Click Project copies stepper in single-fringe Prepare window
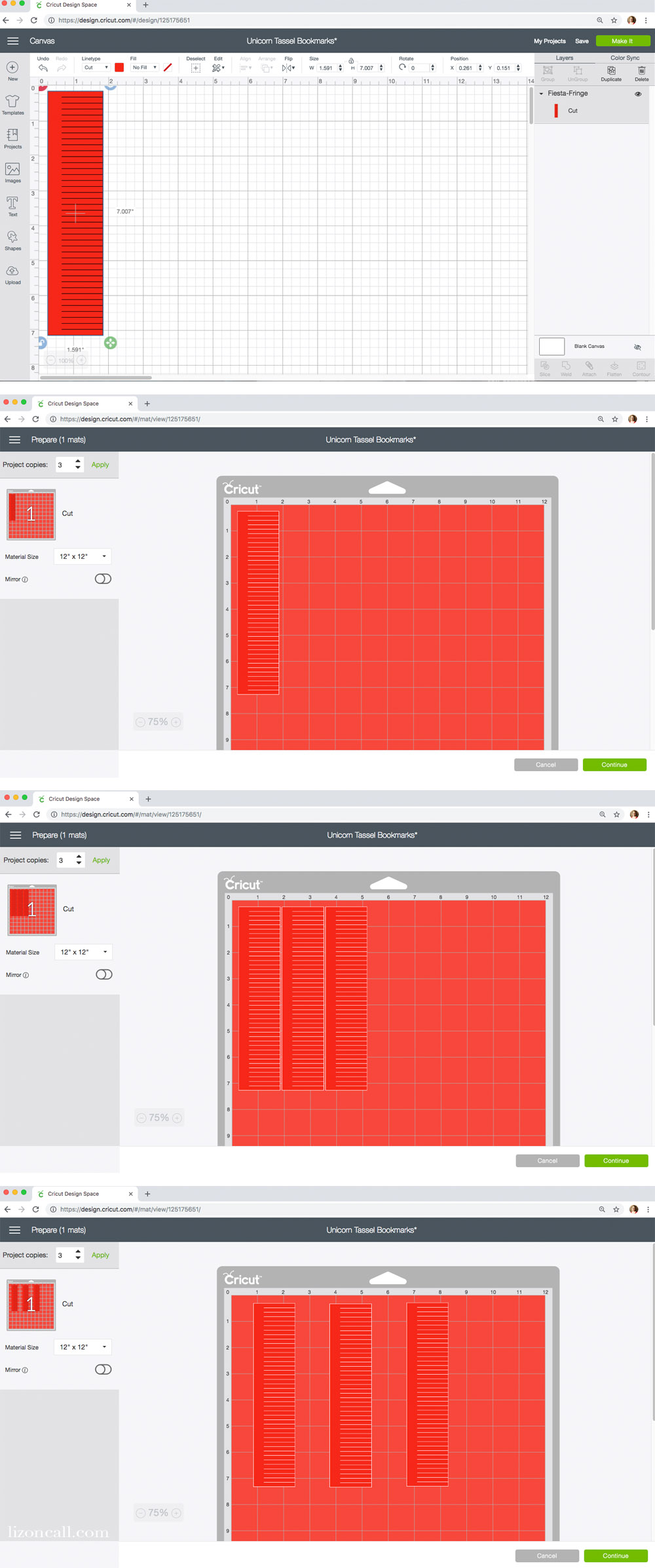The image size is (655, 1568). [x=78, y=465]
